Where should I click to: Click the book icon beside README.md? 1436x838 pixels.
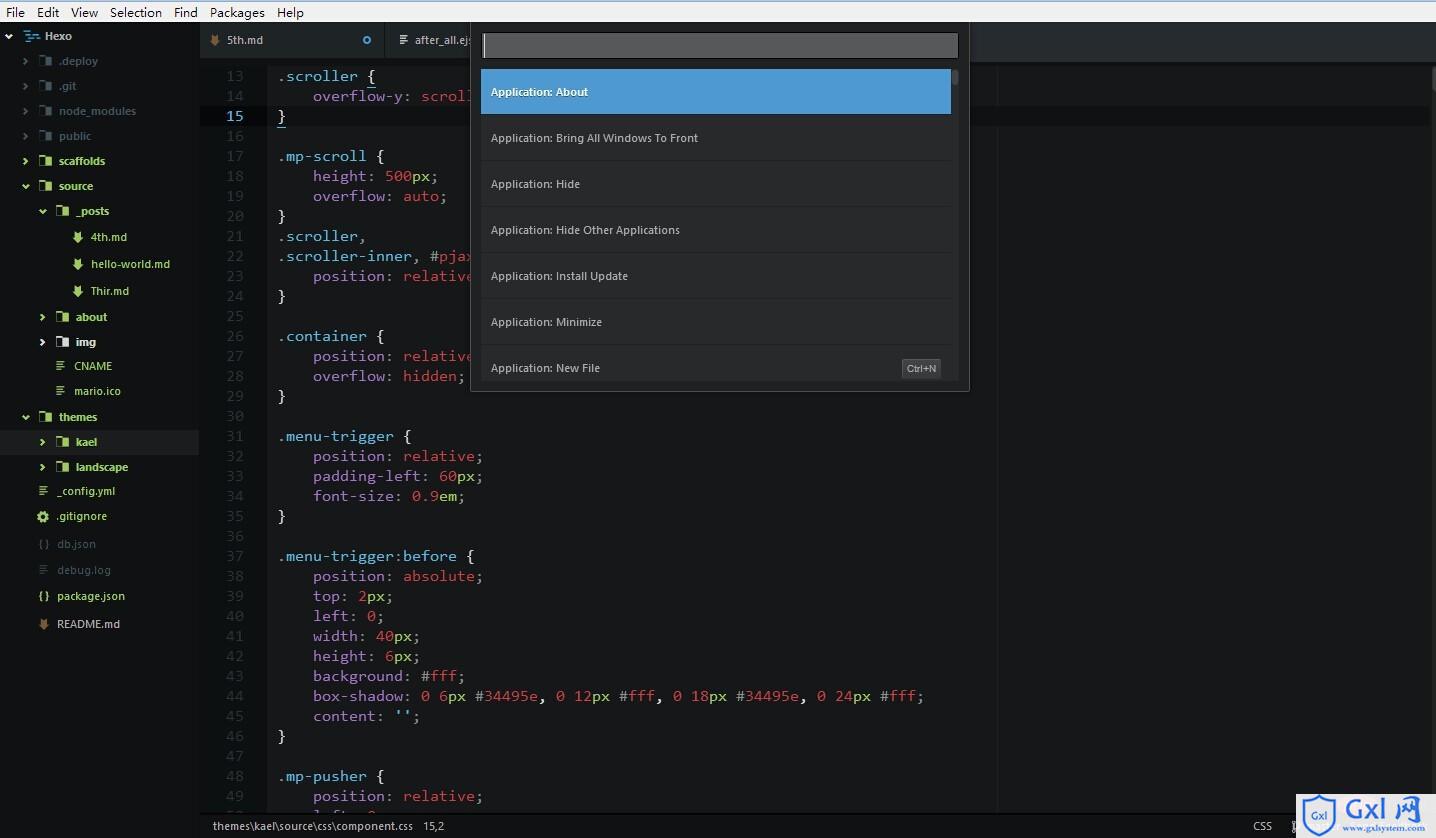pyautogui.click(x=43, y=624)
